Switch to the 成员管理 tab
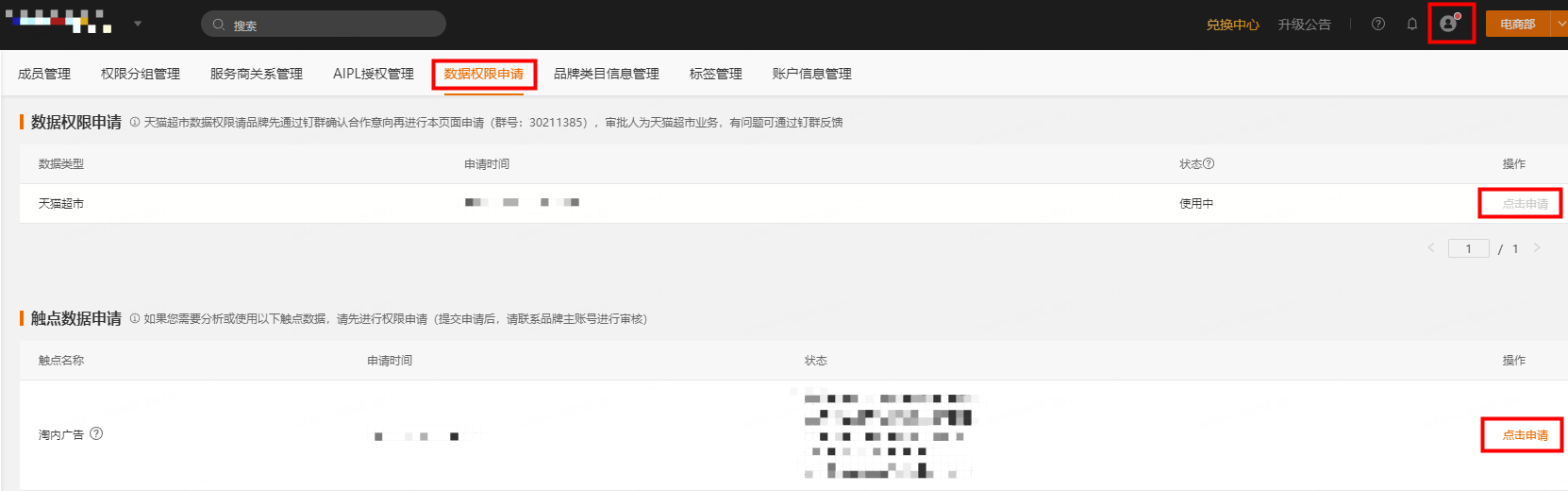The image size is (1568, 491). coord(44,74)
